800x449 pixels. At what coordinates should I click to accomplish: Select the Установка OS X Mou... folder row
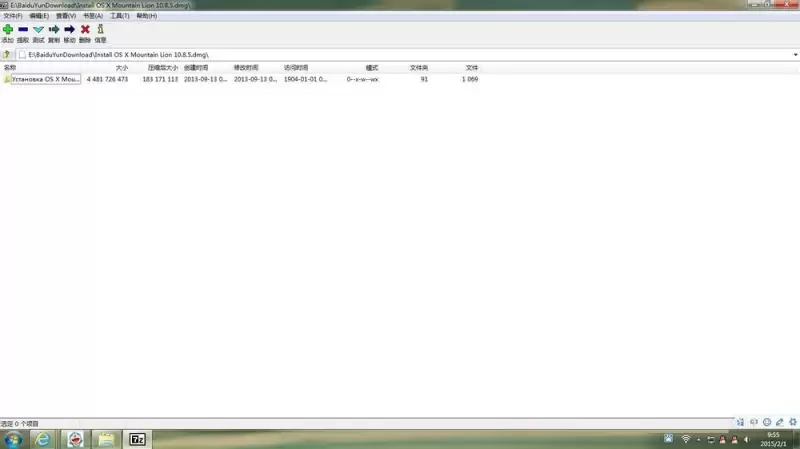coord(45,79)
